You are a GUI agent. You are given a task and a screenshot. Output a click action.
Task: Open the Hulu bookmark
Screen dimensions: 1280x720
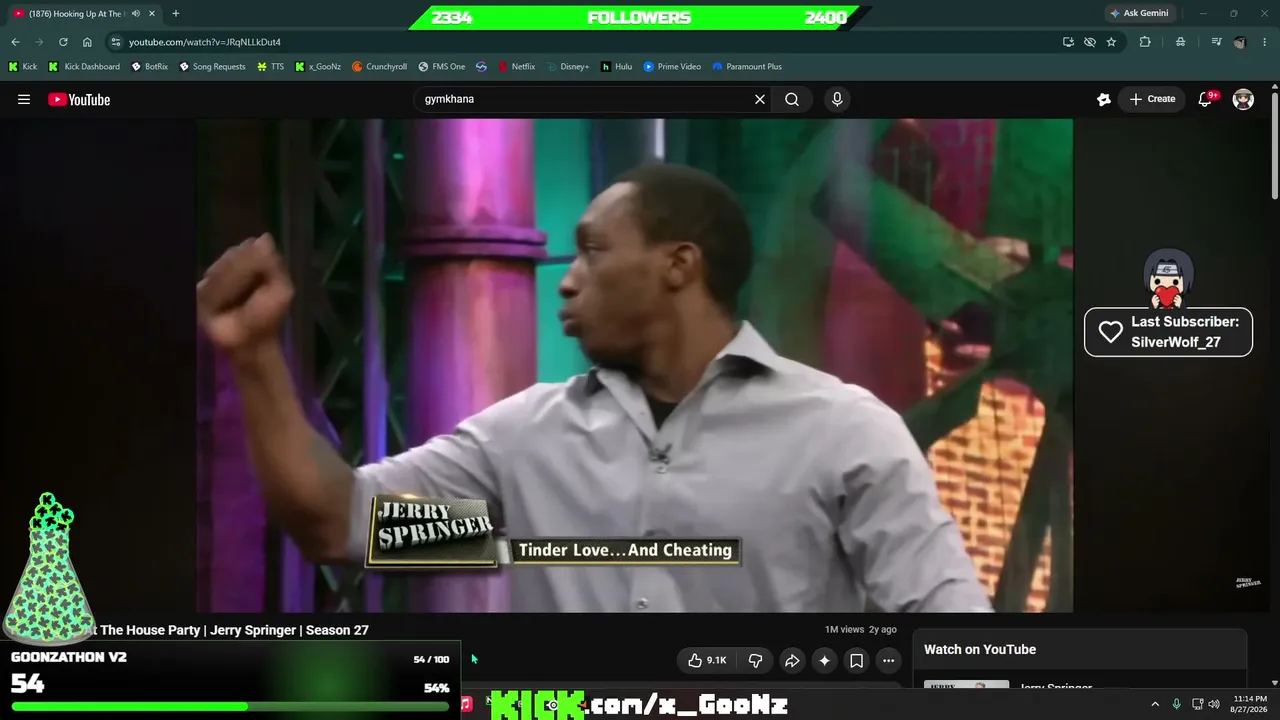tap(616, 66)
